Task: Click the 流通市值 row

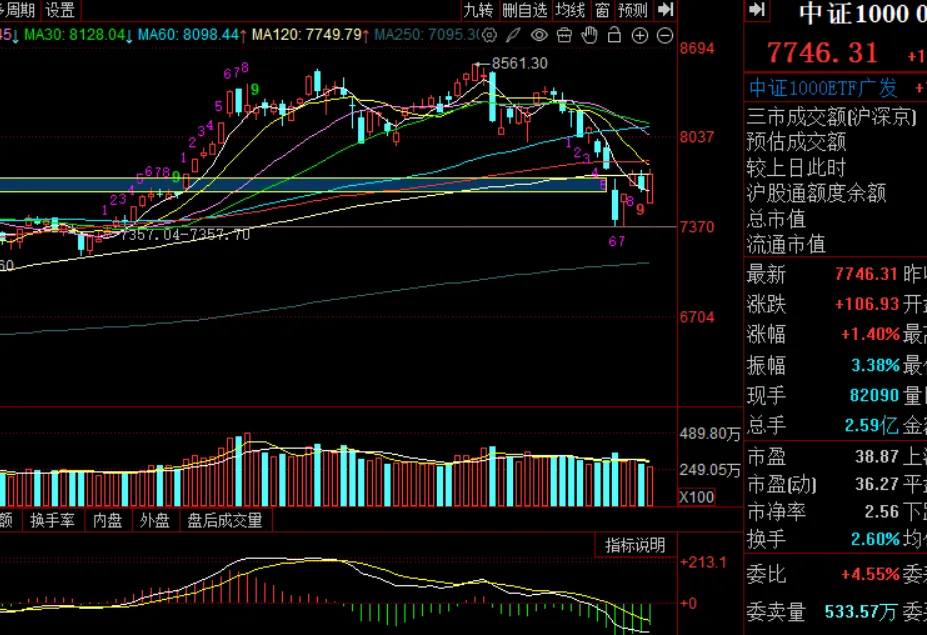Action: point(786,244)
